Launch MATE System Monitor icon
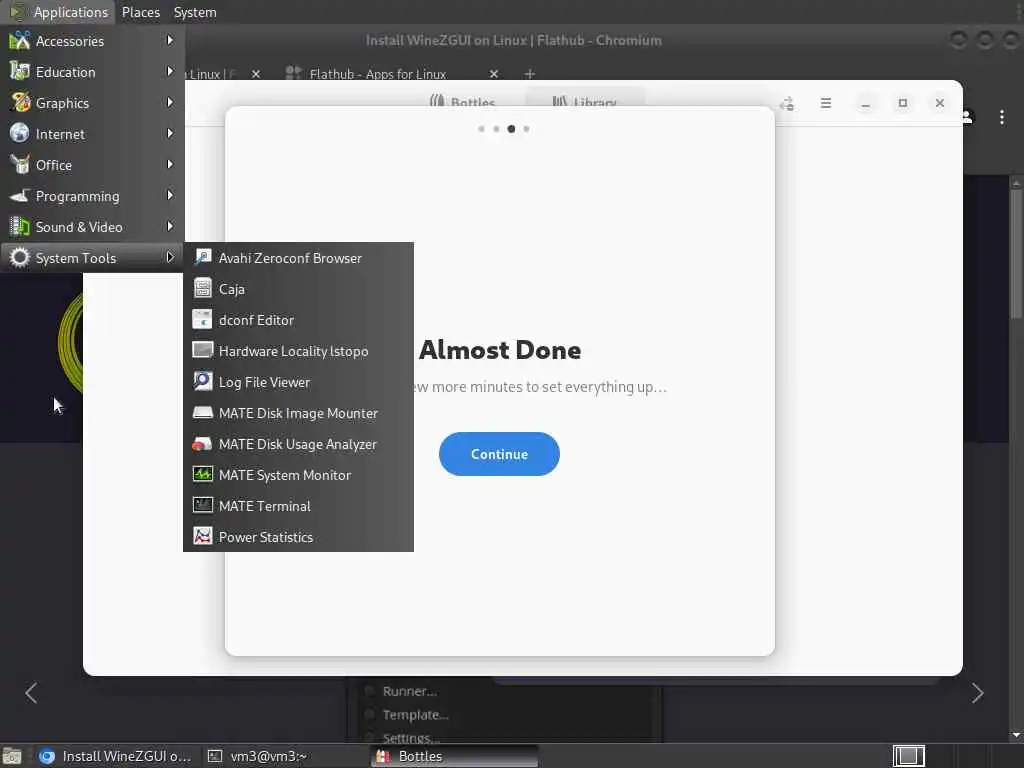The image size is (1024, 768). [x=202, y=474]
